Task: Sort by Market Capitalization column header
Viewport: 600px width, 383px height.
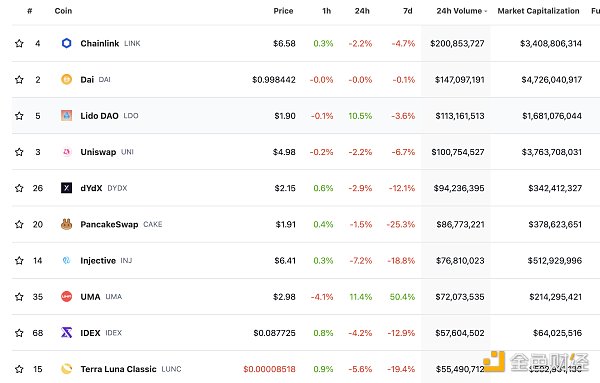Action: pyautogui.click(x=538, y=11)
